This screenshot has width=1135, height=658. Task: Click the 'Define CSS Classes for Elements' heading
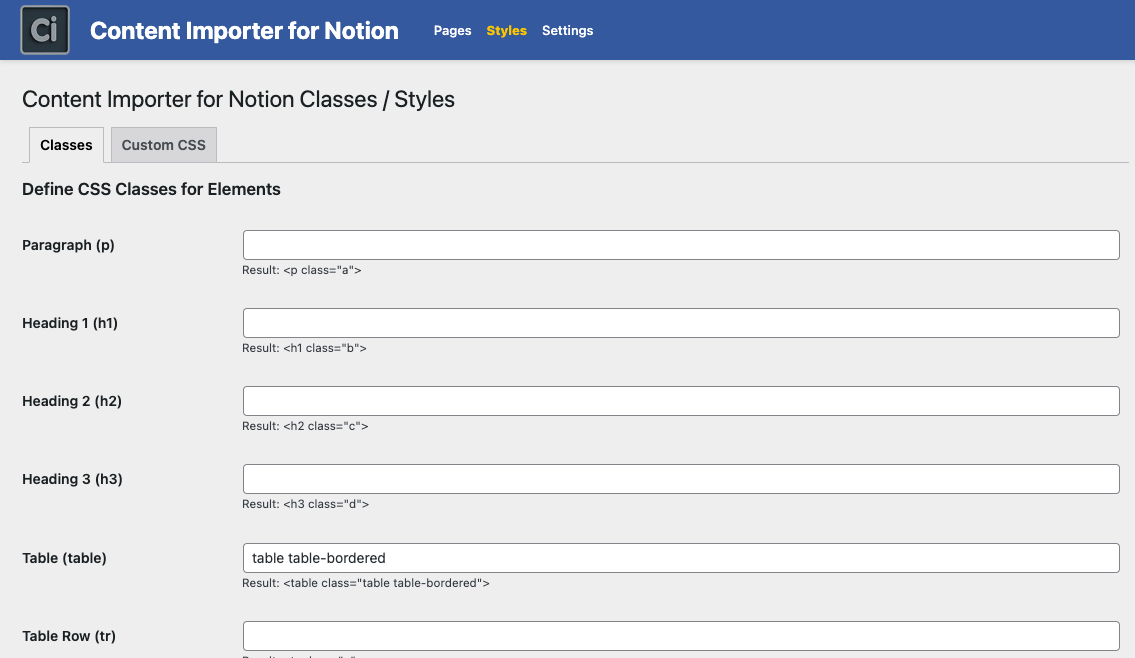[151, 189]
